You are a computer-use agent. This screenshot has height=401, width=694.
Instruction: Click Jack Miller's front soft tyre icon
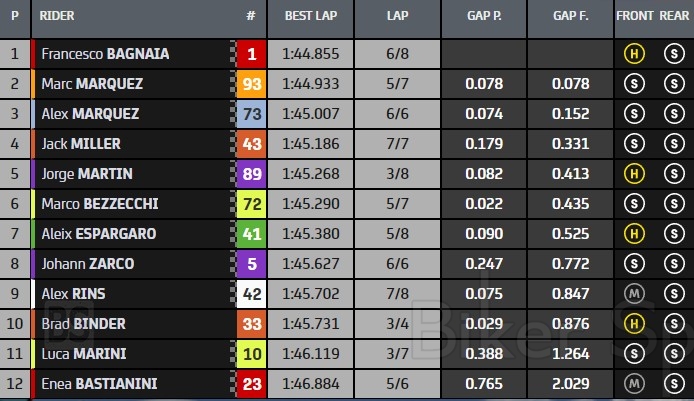tap(633, 144)
